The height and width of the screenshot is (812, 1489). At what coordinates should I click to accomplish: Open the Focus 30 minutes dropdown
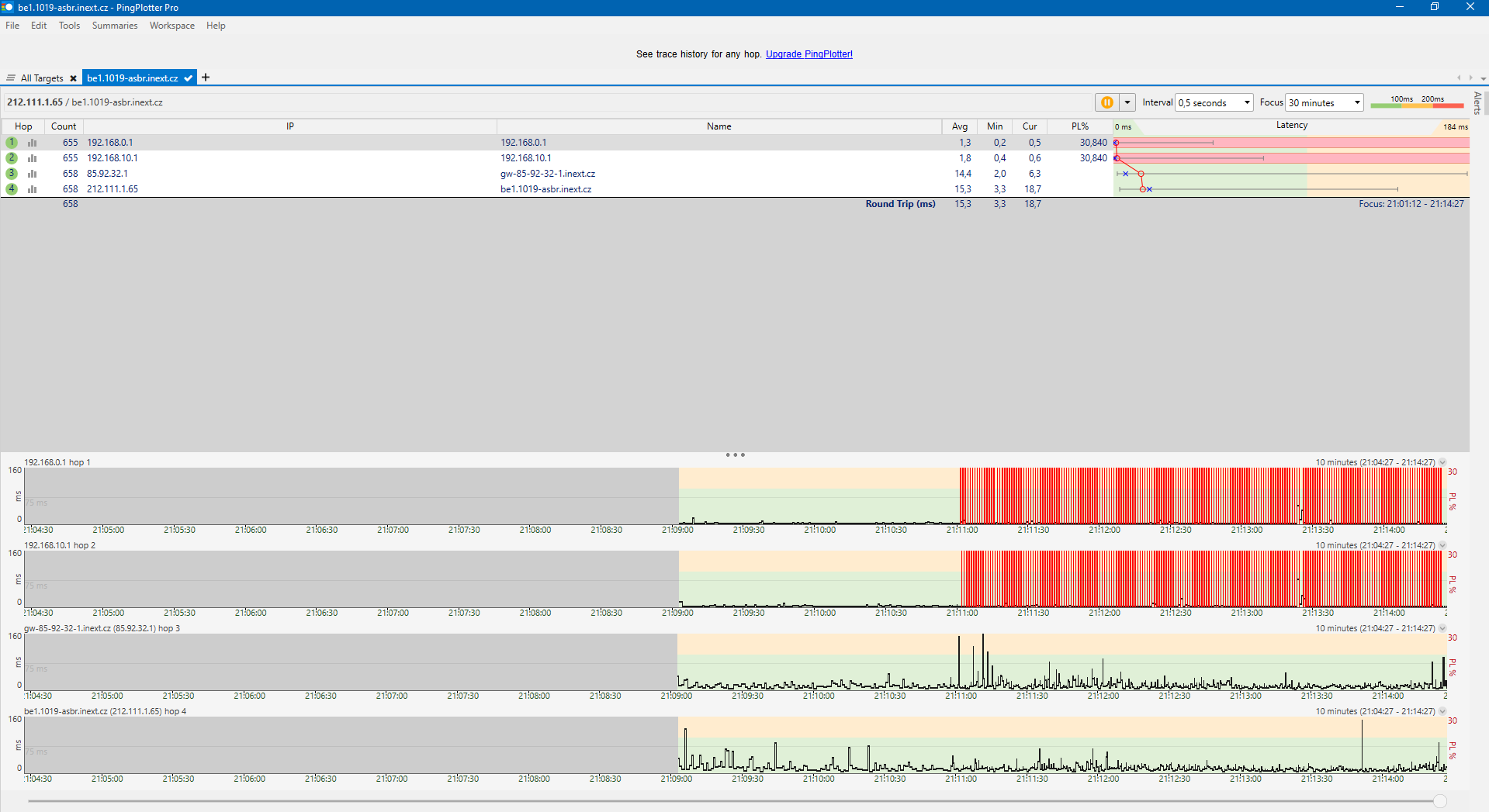tap(1324, 102)
